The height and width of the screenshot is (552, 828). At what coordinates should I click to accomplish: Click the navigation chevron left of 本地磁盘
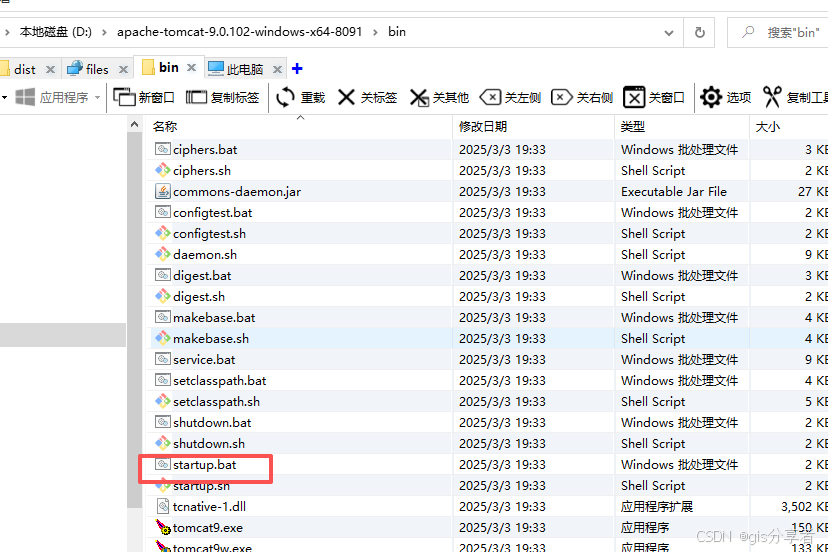tap(7, 33)
